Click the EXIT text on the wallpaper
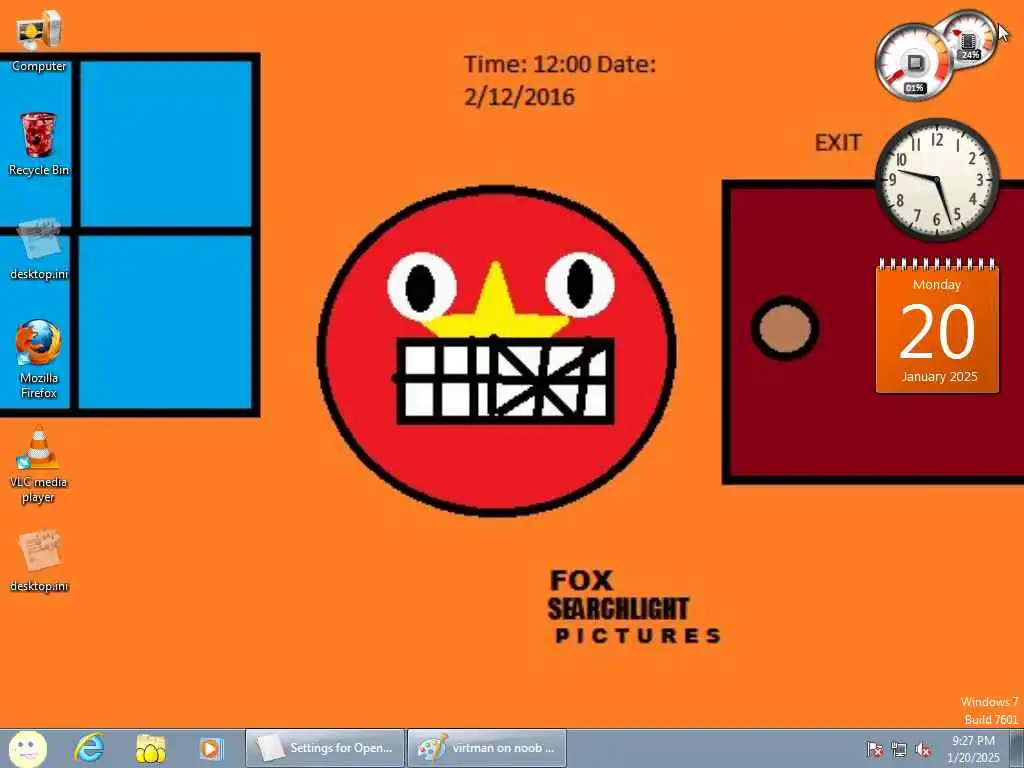This screenshot has height=768, width=1024. (x=838, y=143)
